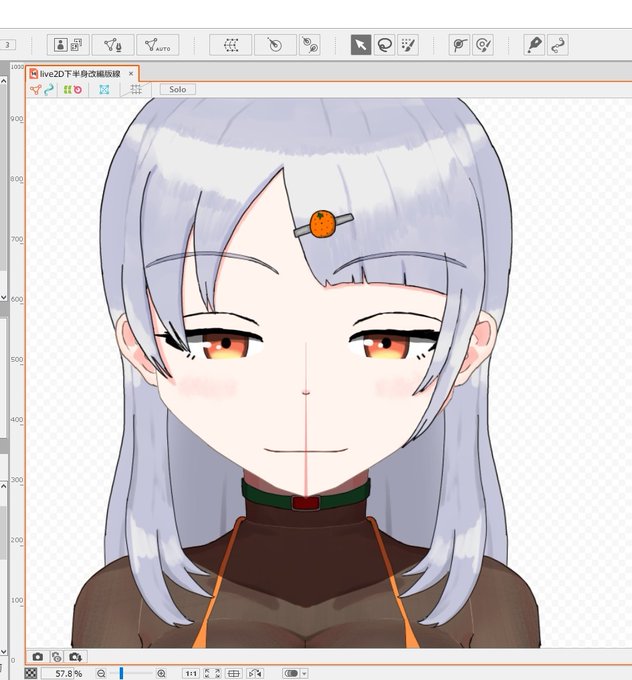Open dropdown arrow next to display mode switch

304,673
